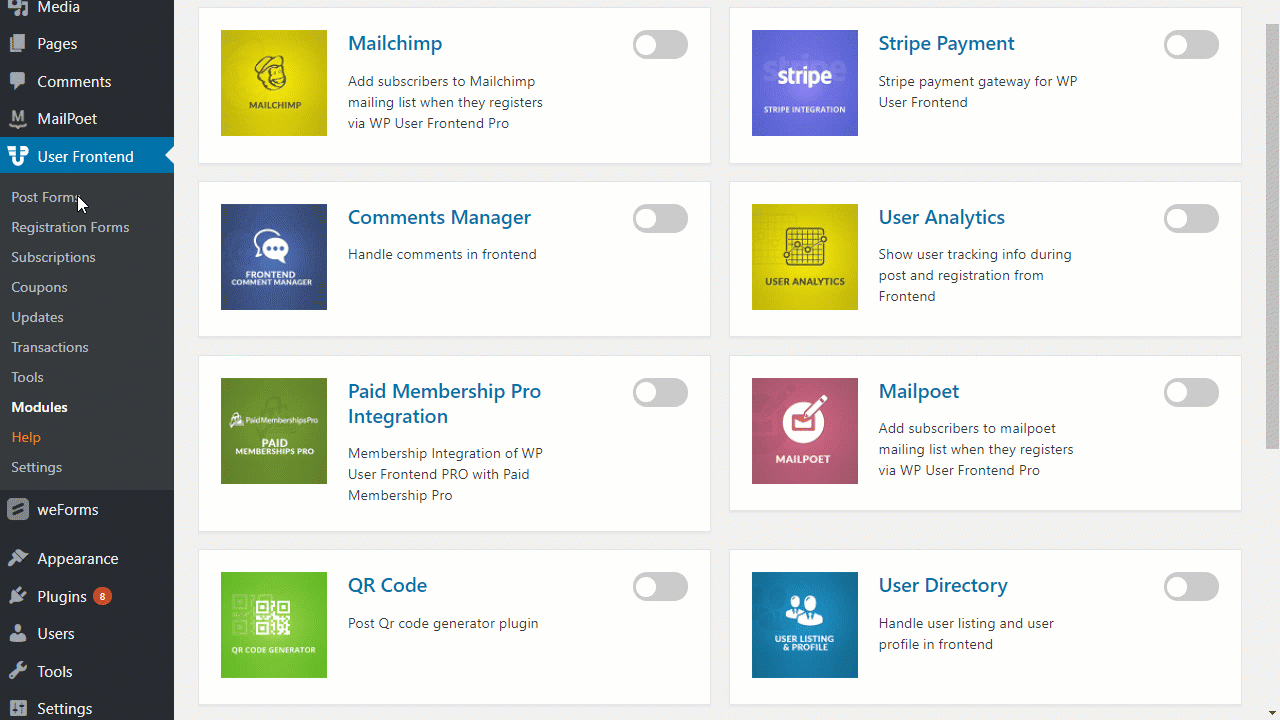The width and height of the screenshot is (1280, 720).
Task: Click the MailPoet M icon
Action: point(18,119)
